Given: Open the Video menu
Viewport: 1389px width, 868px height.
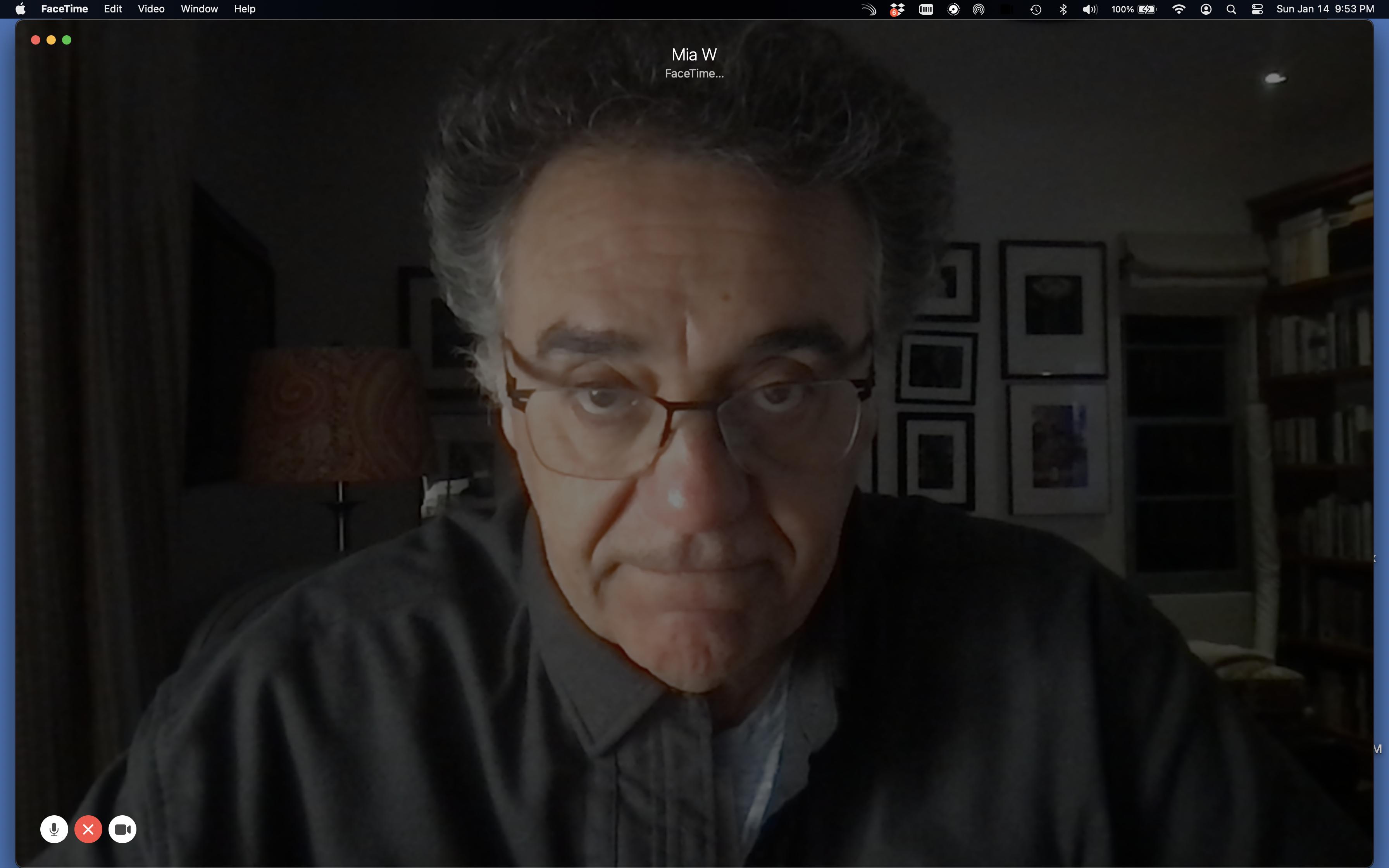Looking at the screenshot, I should pyautogui.click(x=151, y=9).
